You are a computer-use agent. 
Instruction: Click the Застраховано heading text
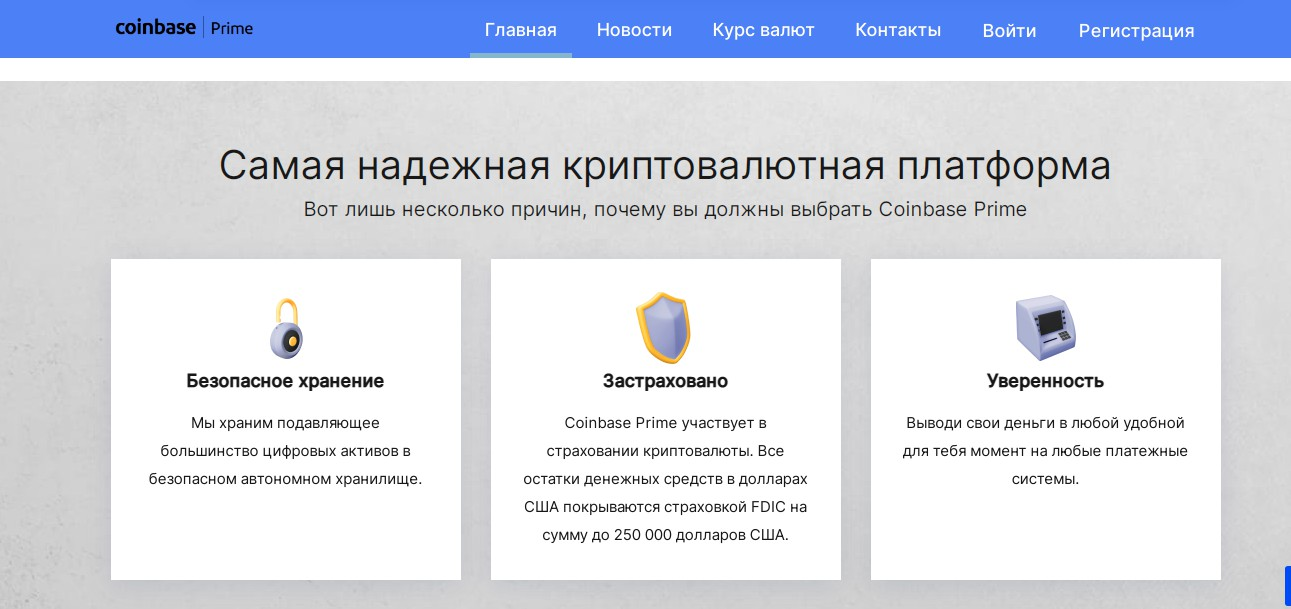664,381
